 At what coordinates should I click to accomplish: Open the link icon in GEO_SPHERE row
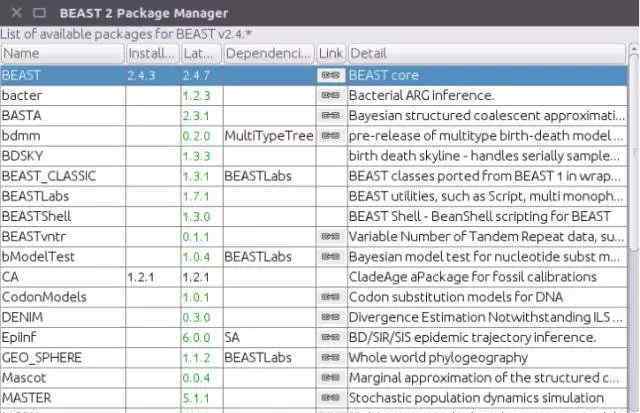tap(331, 357)
